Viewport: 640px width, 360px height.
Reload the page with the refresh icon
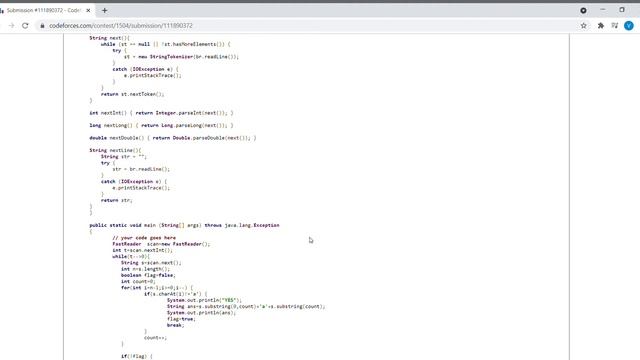pyautogui.click(x=25, y=25)
